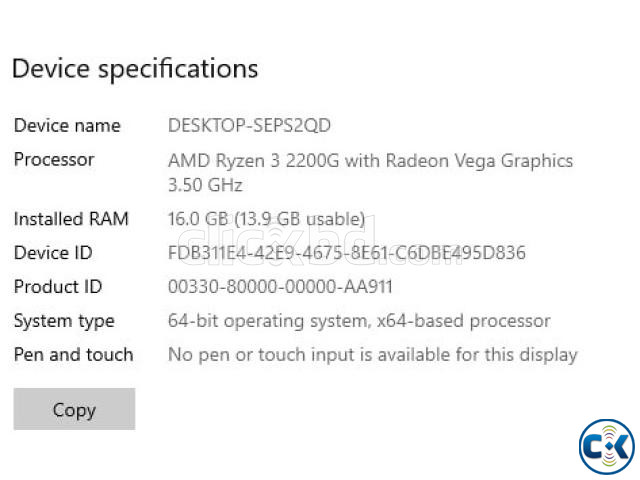640x480 pixels.
Task: Click the 3.50 GHz processor speed
Action: coord(205,185)
